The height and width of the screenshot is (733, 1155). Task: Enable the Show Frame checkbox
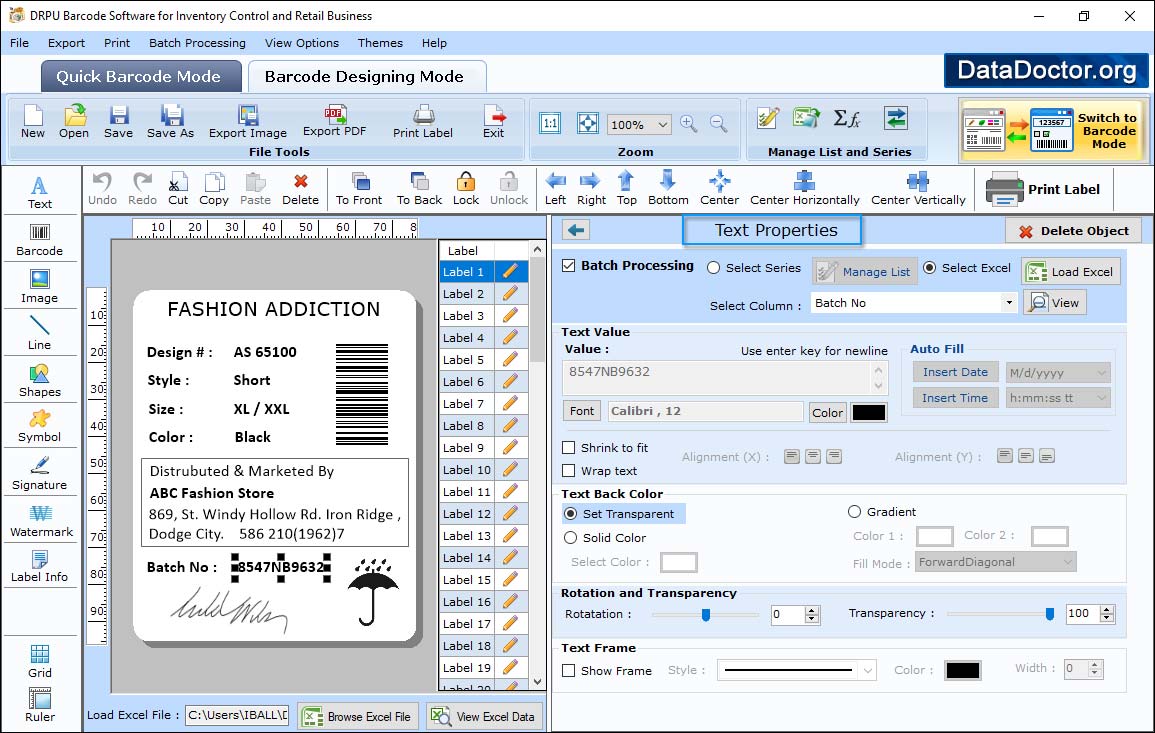[569, 670]
